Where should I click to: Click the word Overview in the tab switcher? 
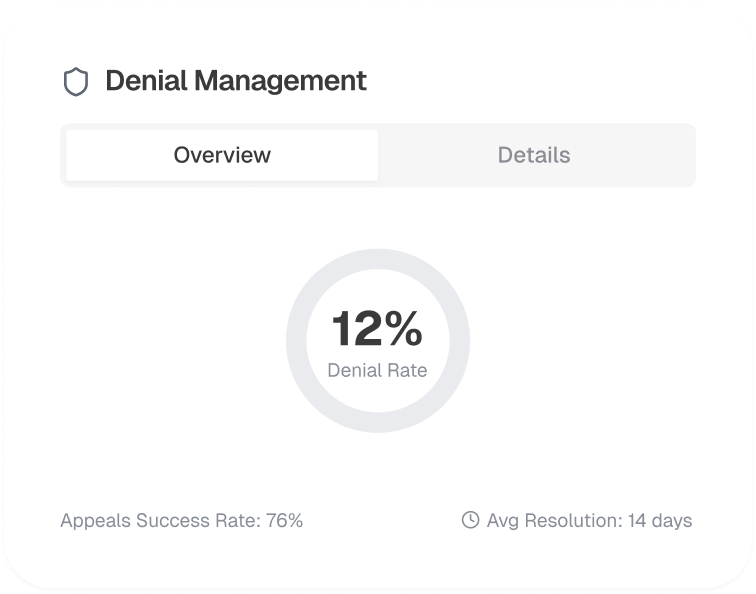(x=222, y=155)
